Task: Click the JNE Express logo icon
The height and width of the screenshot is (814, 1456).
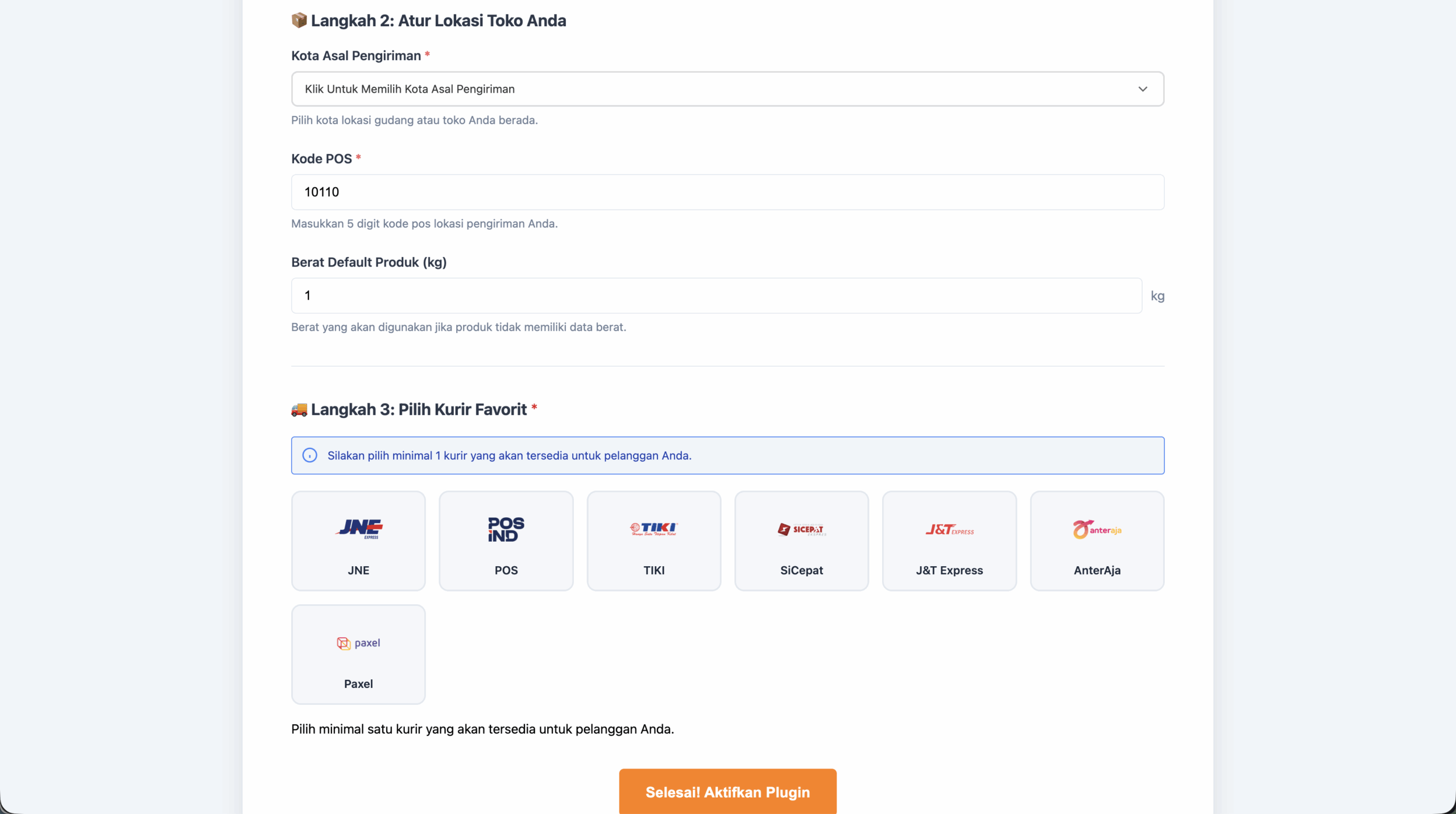Action: (359, 529)
